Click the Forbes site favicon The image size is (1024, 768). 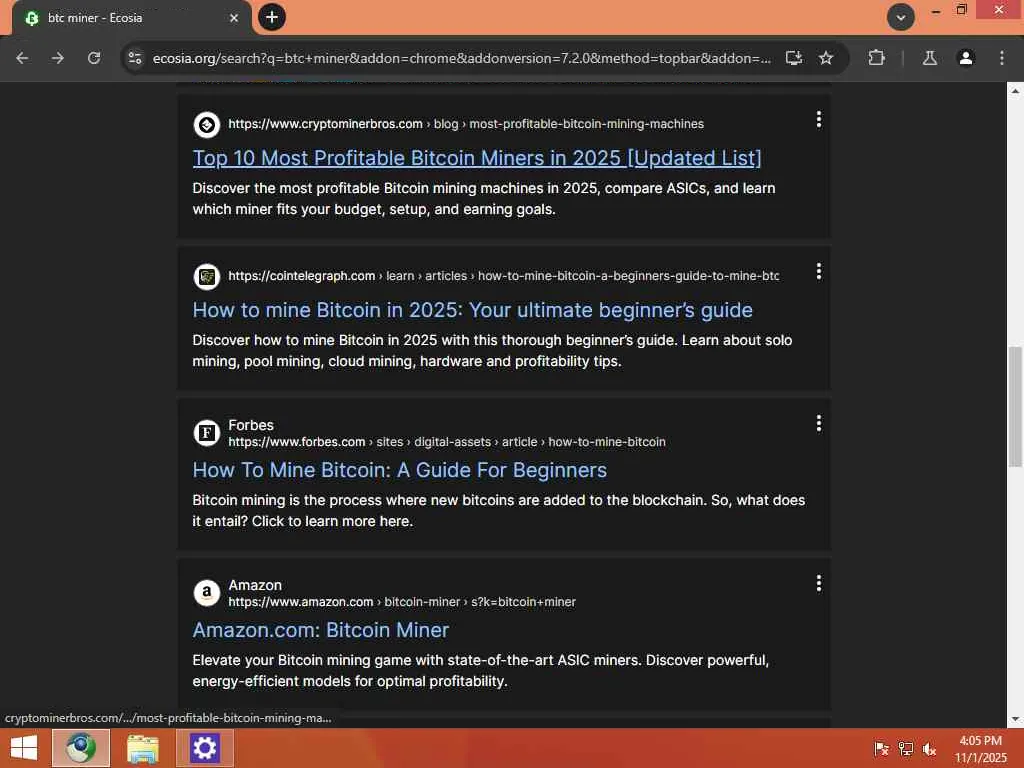206,432
